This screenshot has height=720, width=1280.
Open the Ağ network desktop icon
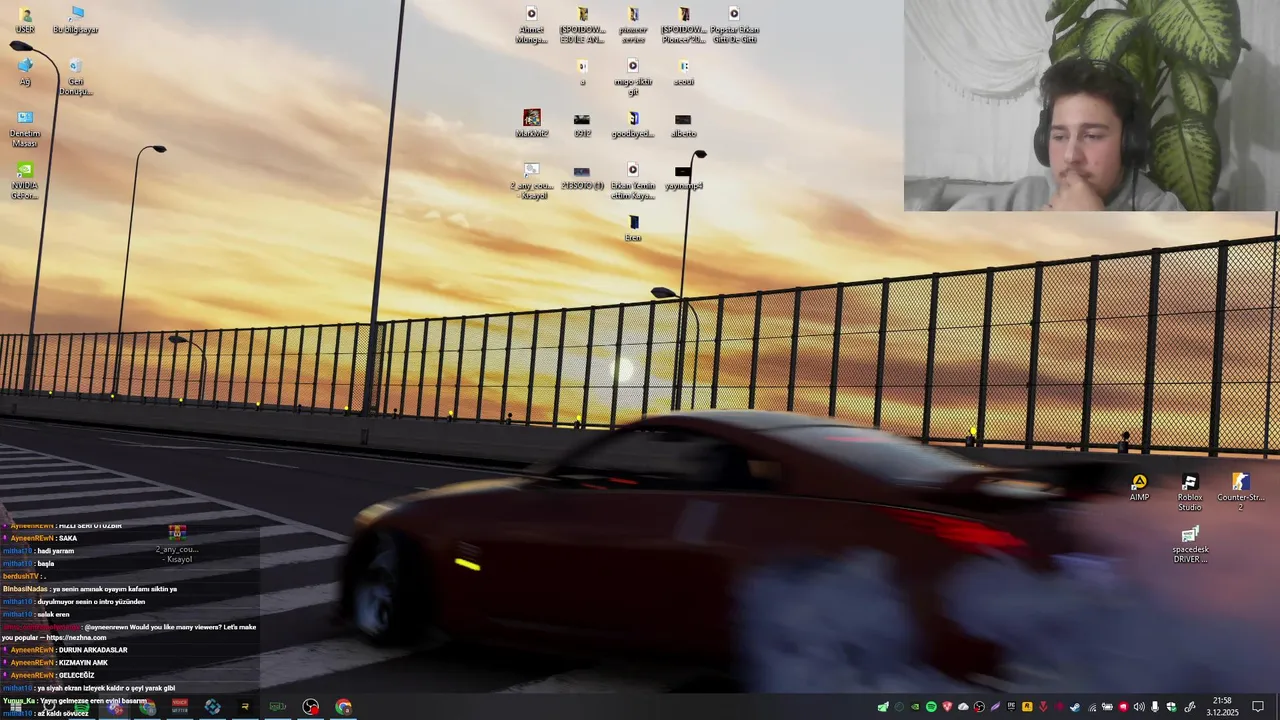click(25, 72)
